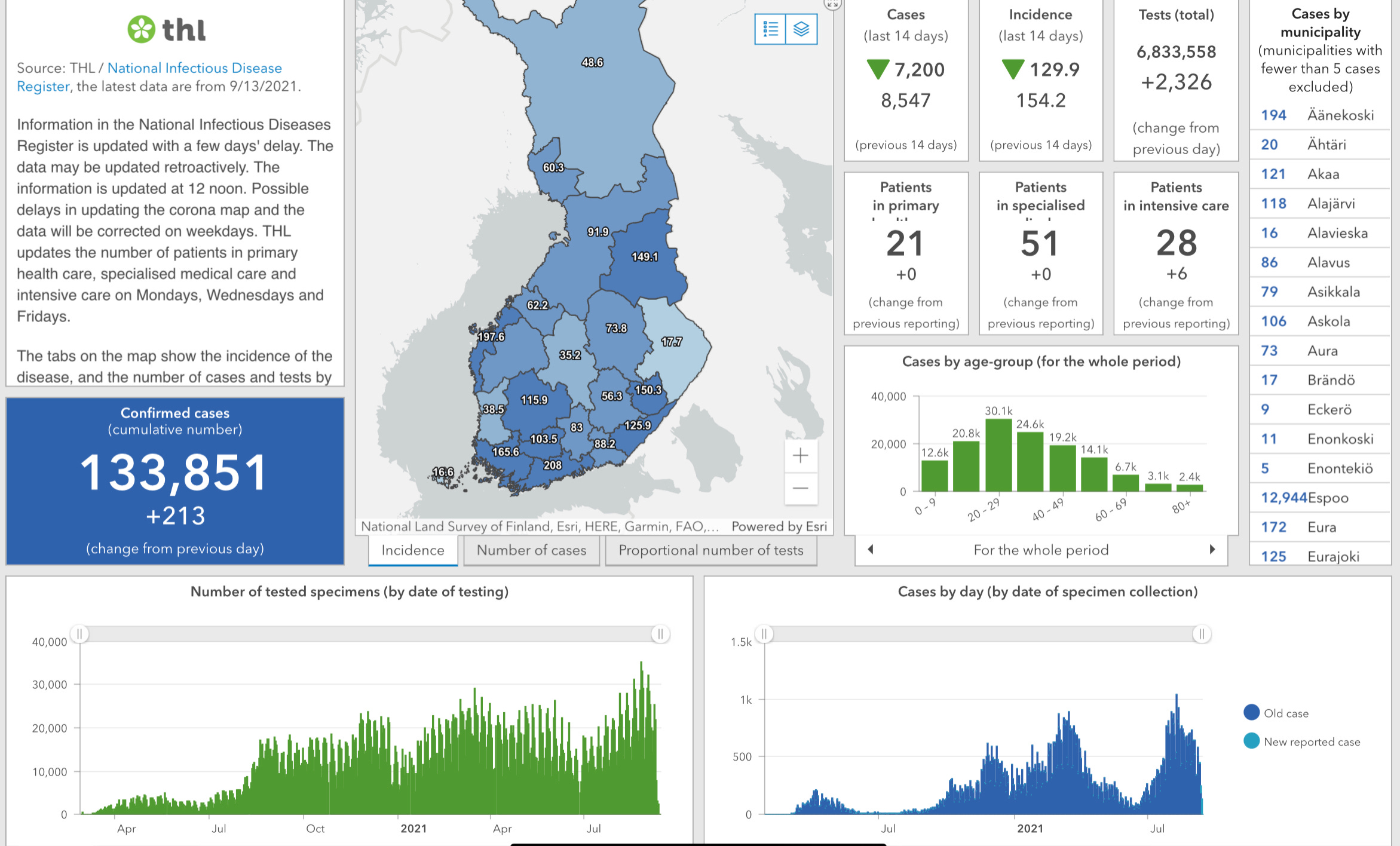Switch to the Number of cases tab
Screen dimensions: 1400x846
point(531,550)
